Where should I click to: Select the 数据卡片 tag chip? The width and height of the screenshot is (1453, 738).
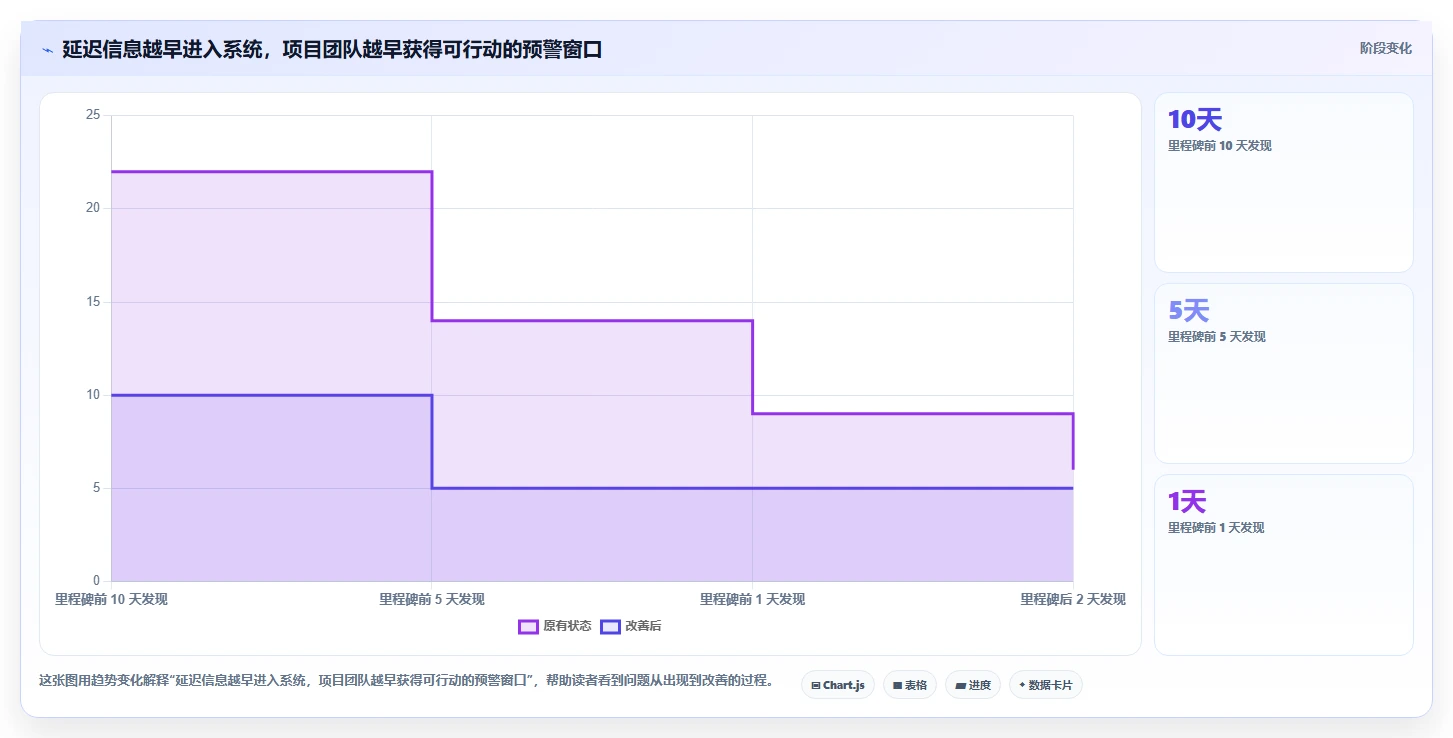[1045, 685]
